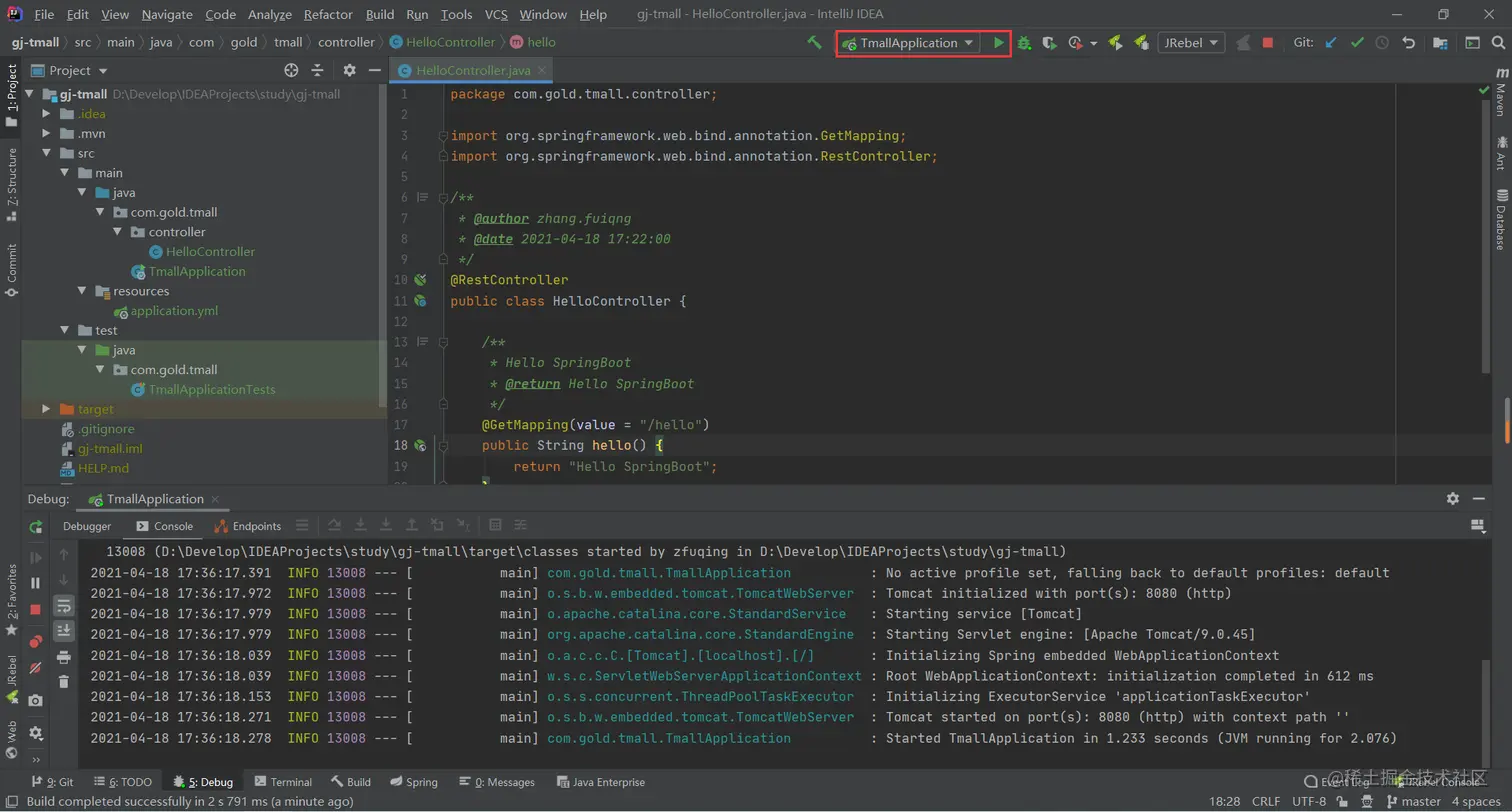Click the camera thread dump icon
The image size is (1512, 812).
[x=36, y=701]
